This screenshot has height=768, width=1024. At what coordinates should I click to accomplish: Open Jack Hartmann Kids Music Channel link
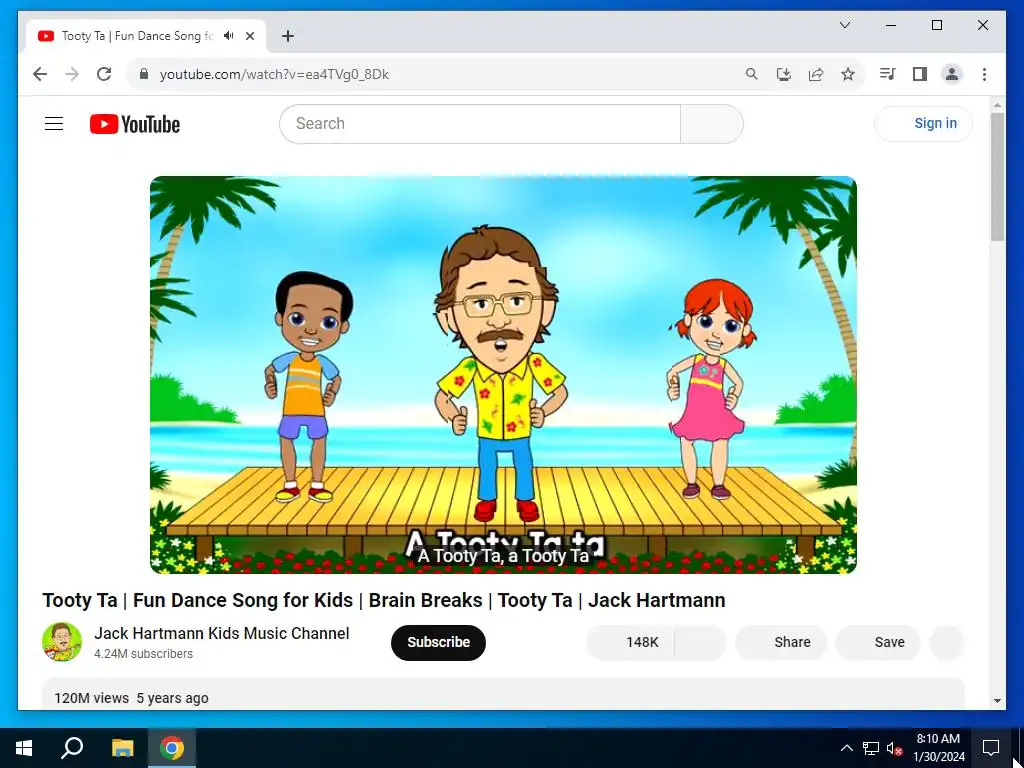click(221, 633)
